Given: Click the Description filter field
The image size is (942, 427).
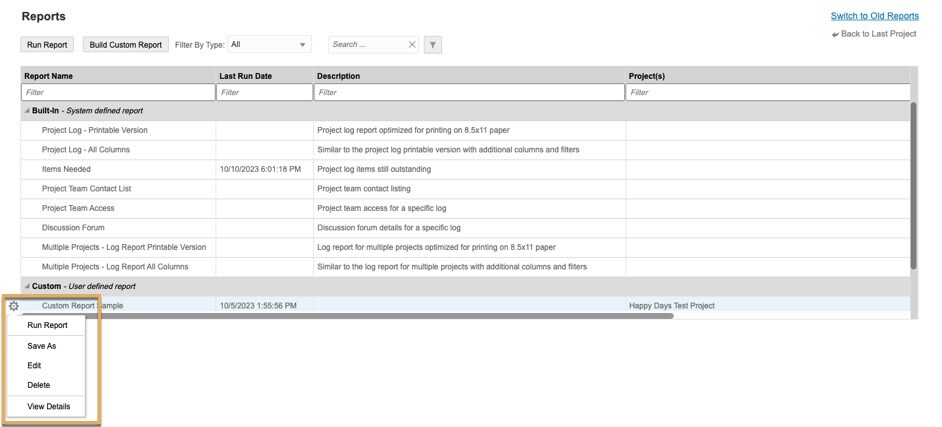Looking at the screenshot, I should (470, 92).
